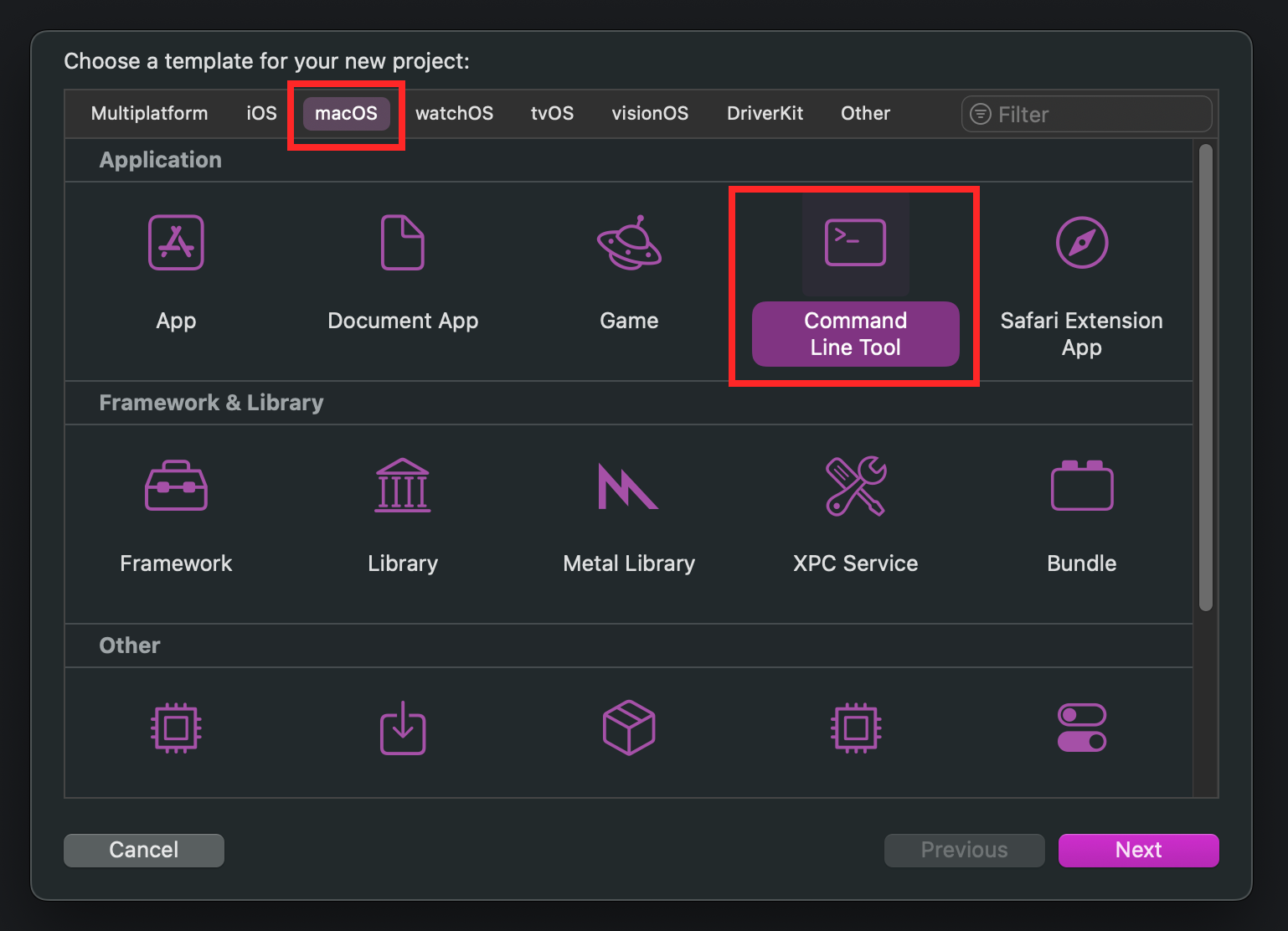Select the toggle switches icon under Other
Screen dimensions: 1288x931
coord(1082,728)
